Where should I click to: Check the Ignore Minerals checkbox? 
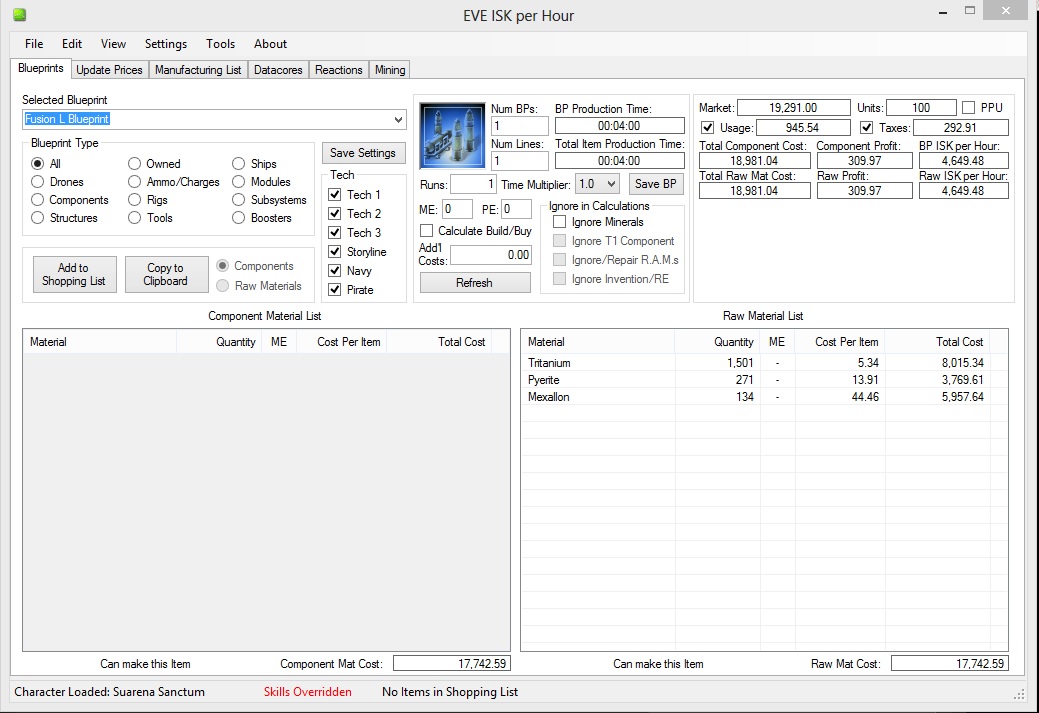[x=559, y=222]
